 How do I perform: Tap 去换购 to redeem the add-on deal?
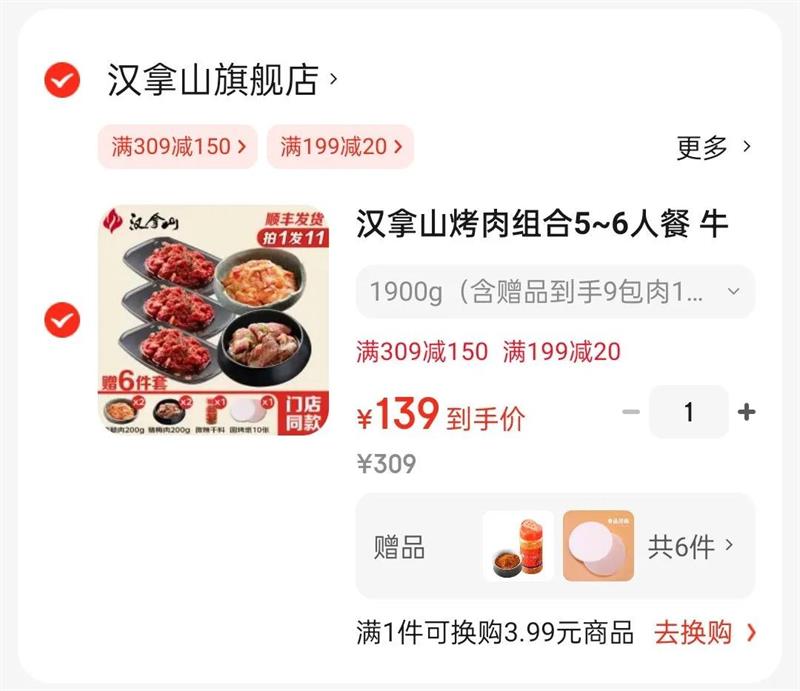(693, 633)
